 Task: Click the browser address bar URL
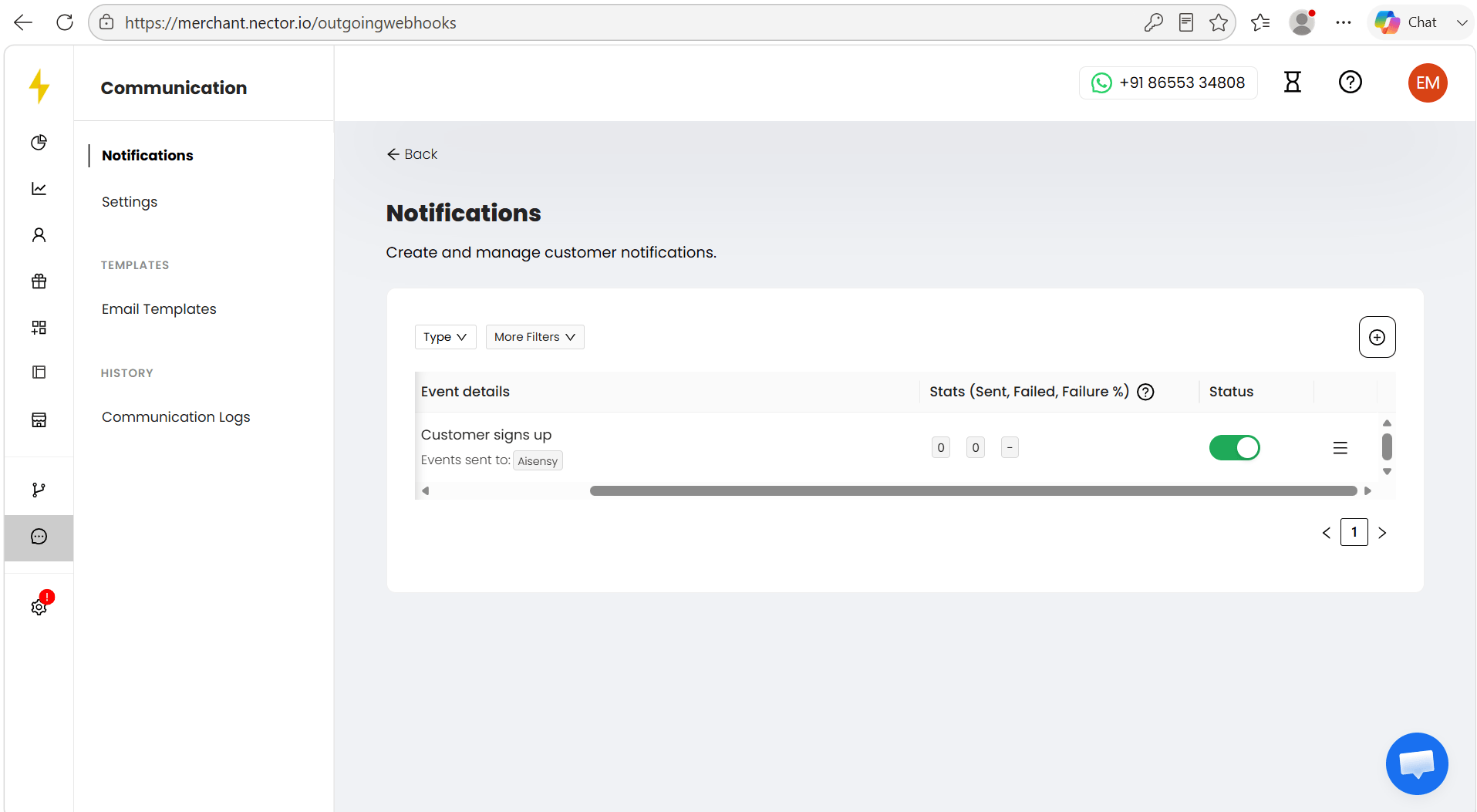(x=290, y=22)
